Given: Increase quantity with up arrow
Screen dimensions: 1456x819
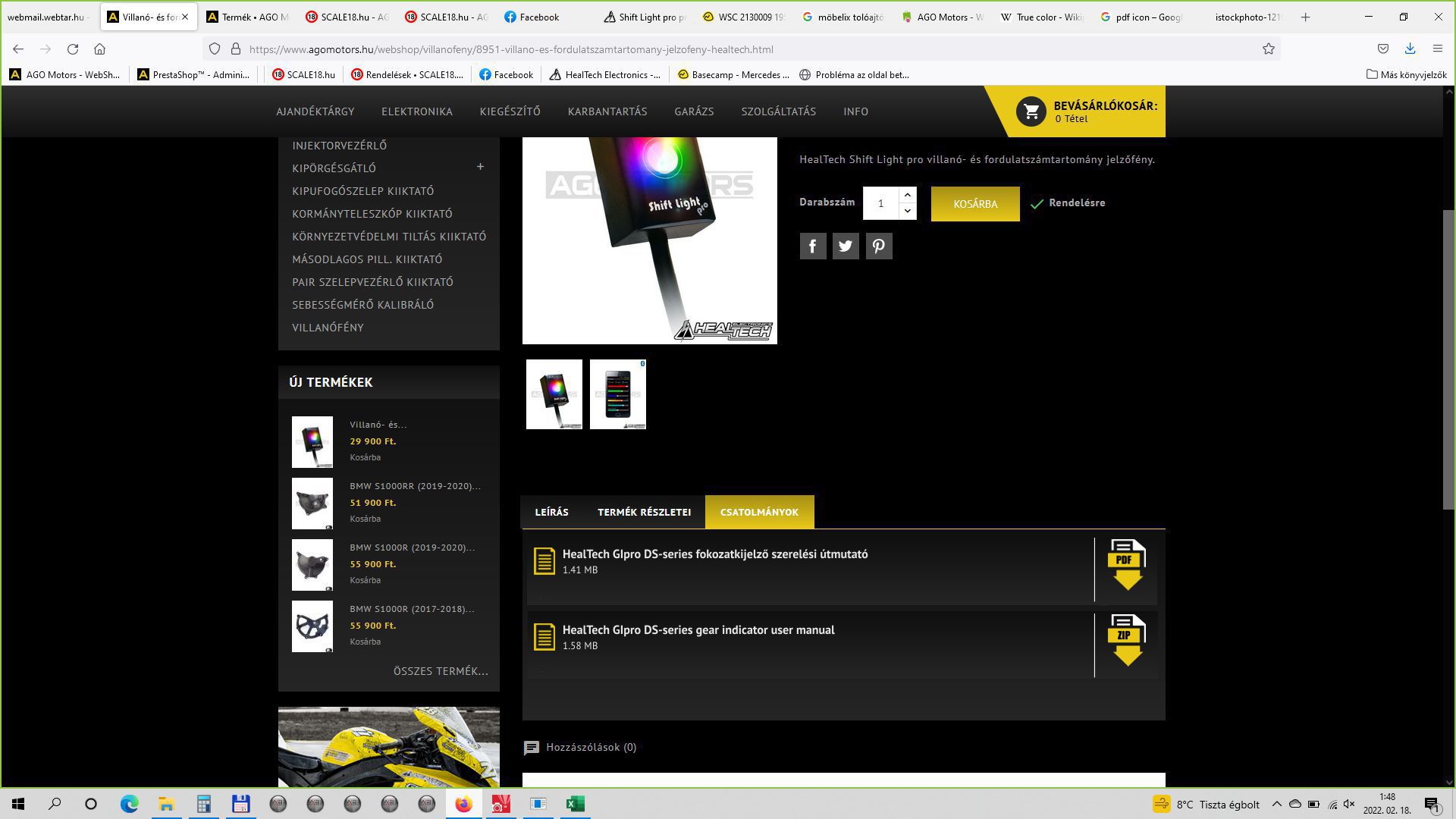Looking at the screenshot, I should [907, 195].
